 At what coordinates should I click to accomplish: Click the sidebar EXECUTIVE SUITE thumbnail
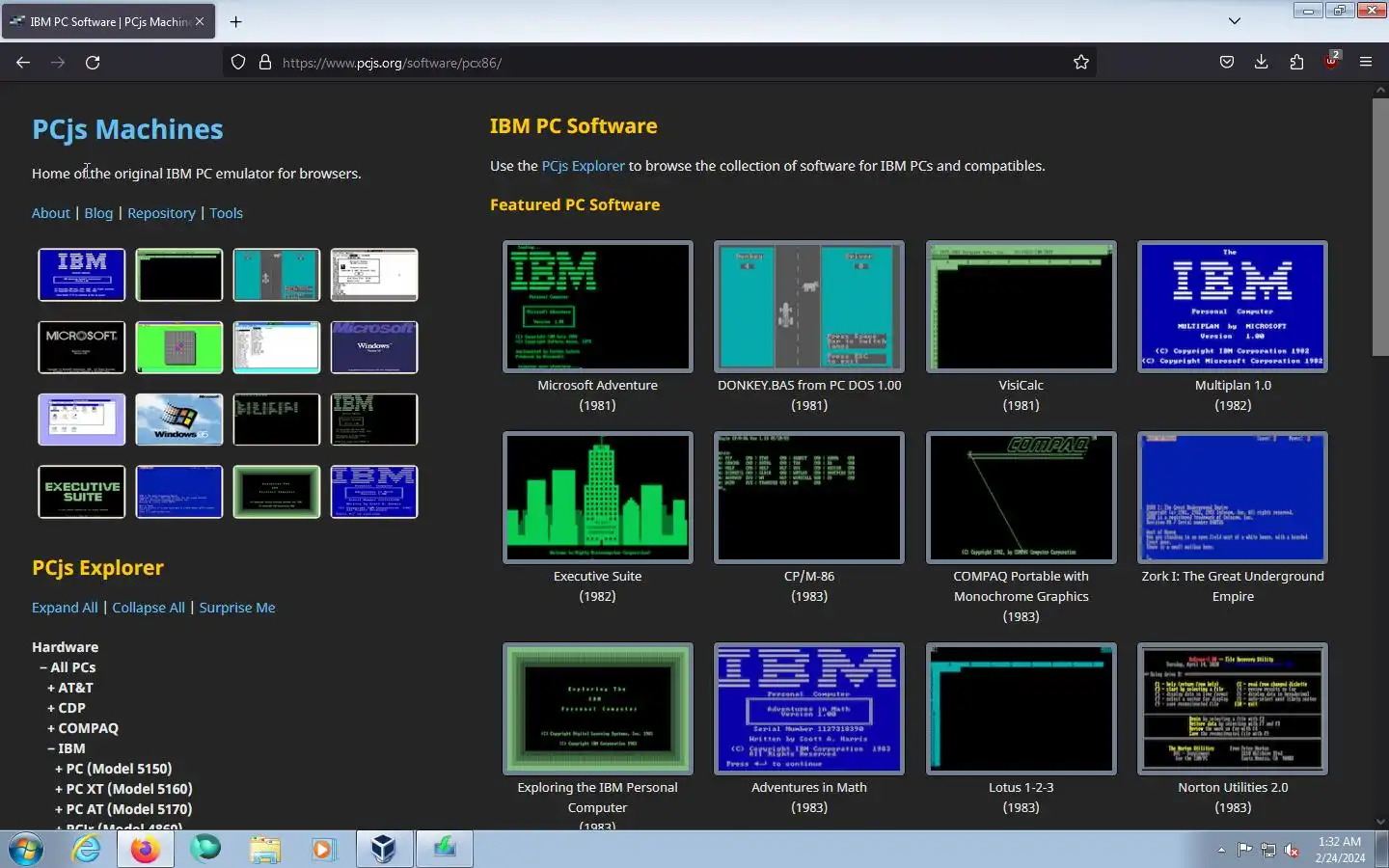82,492
